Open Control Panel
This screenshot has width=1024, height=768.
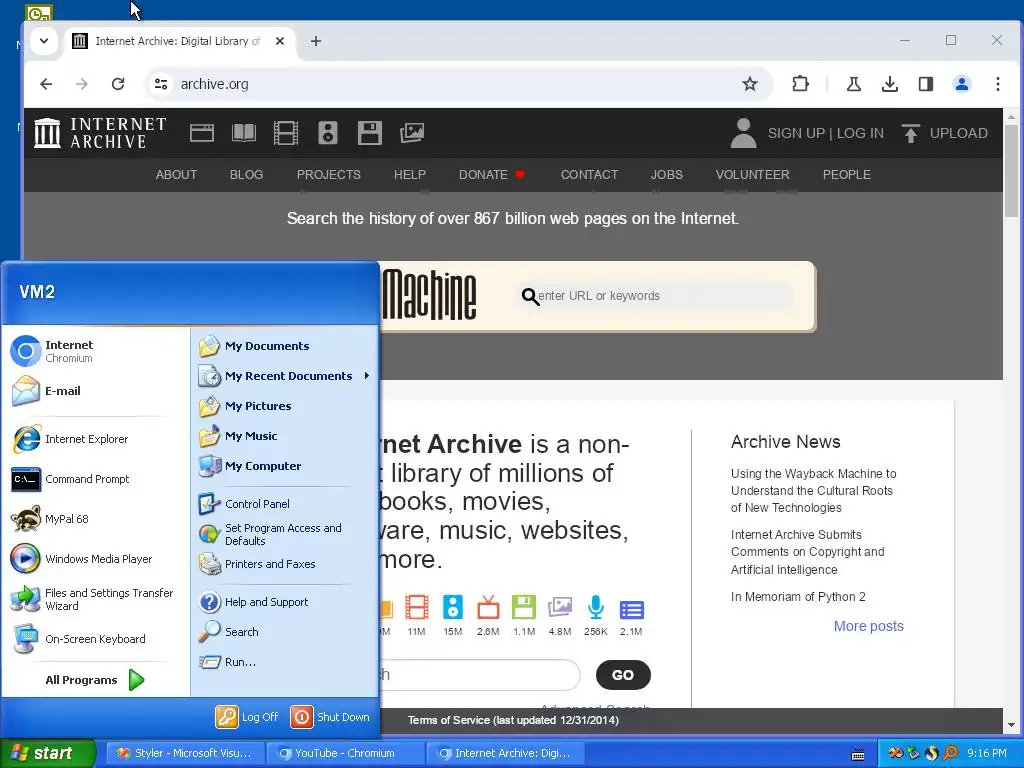(x=284, y=504)
